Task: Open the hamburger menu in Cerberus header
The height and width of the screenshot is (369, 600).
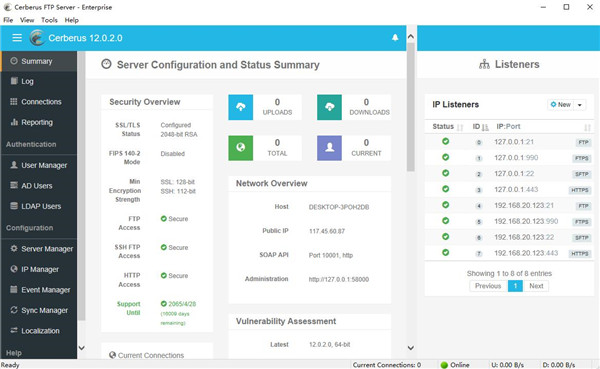Action: click(17, 38)
